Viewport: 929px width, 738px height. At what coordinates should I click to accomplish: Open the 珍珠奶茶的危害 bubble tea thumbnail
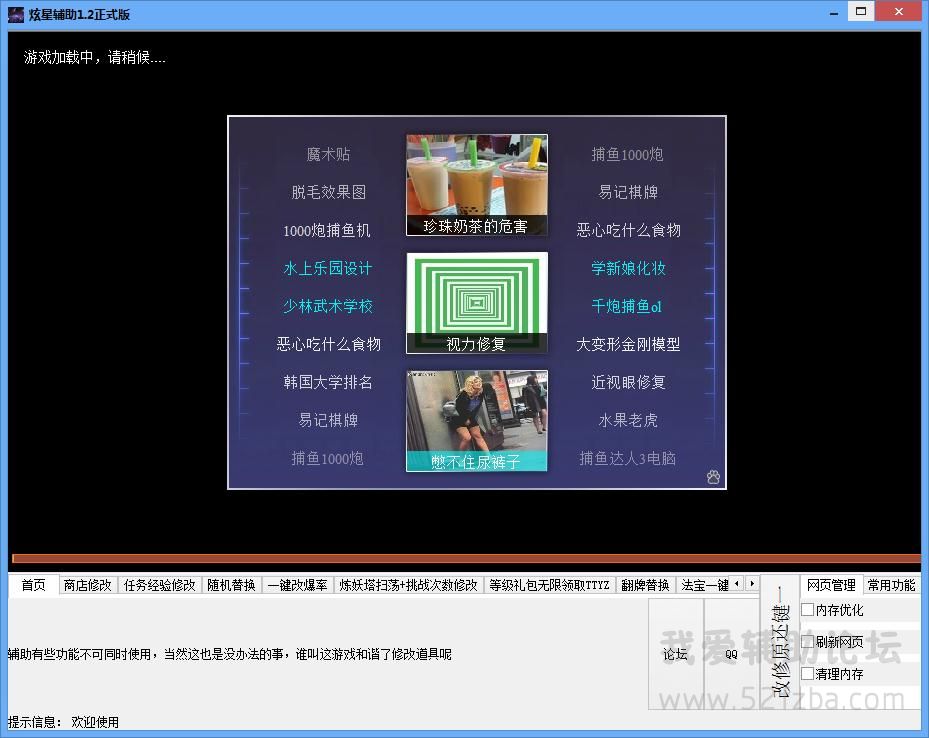coord(477,185)
